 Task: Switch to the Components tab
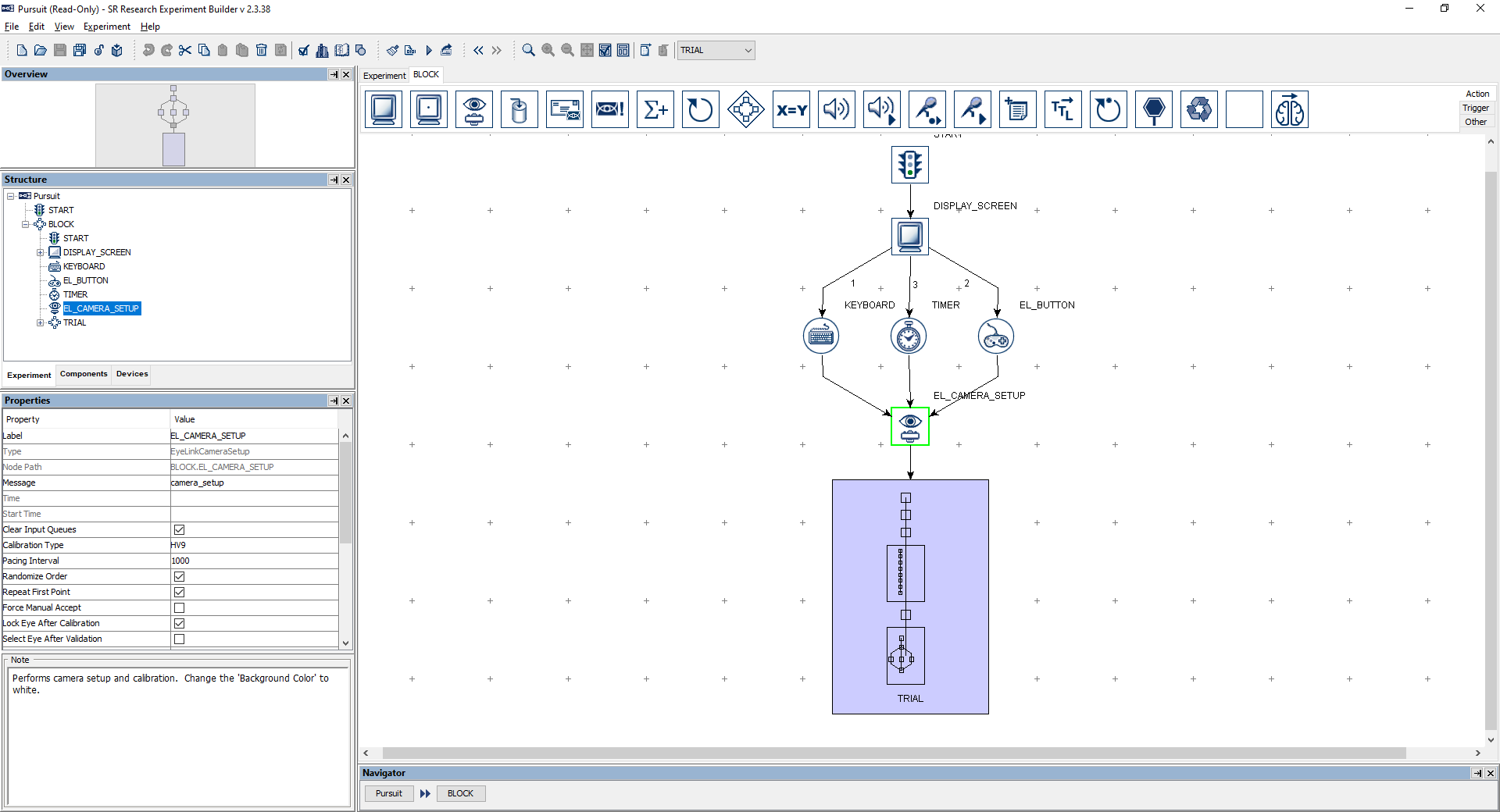click(84, 374)
